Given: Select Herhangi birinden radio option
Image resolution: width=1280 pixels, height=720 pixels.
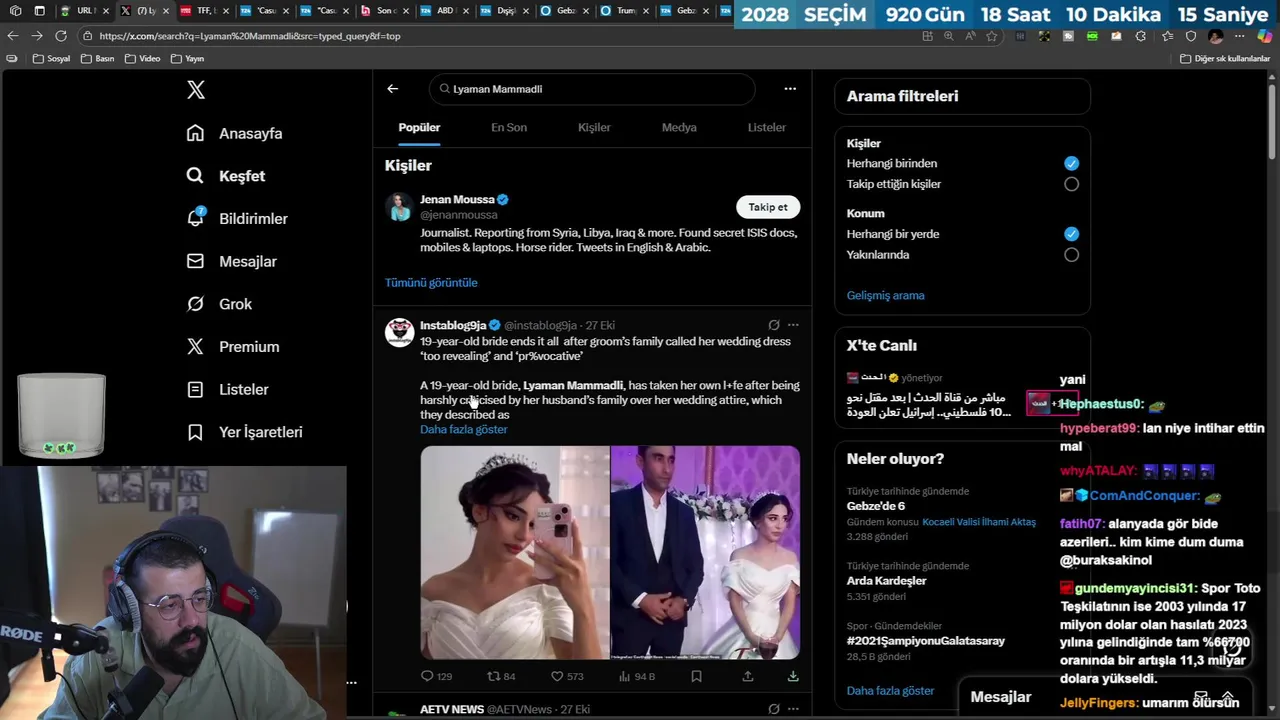Looking at the screenshot, I should 1071,163.
